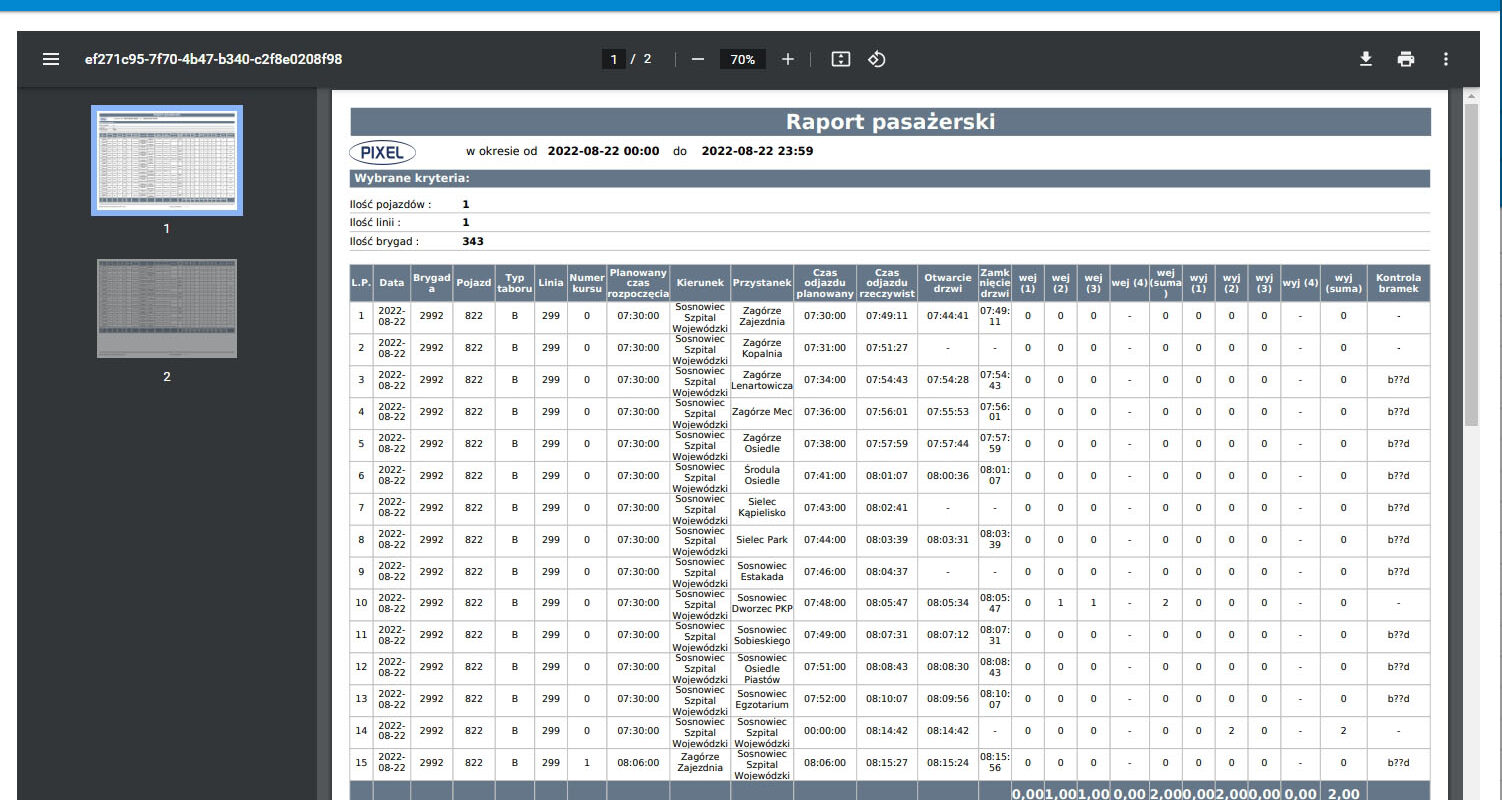The height and width of the screenshot is (800, 1502).
Task: Click the 'Zagórze Osiedle' stop cell
Action: click(x=762, y=444)
